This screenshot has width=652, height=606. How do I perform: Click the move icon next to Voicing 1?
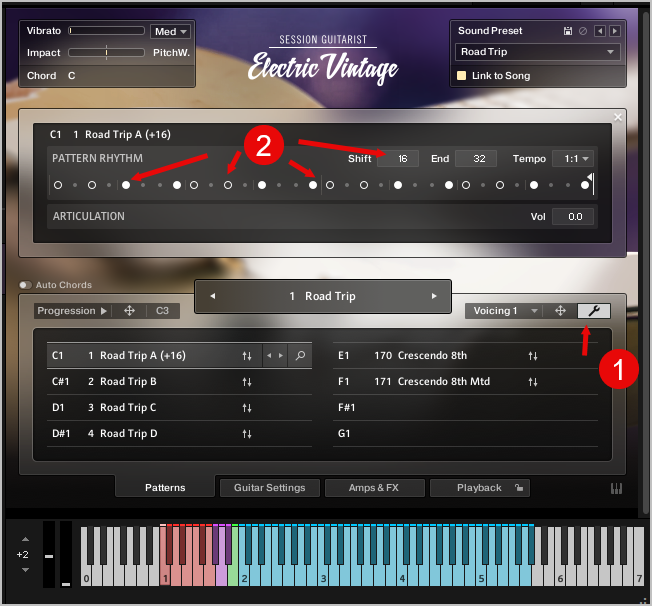pyautogui.click(x=560, y=311)
